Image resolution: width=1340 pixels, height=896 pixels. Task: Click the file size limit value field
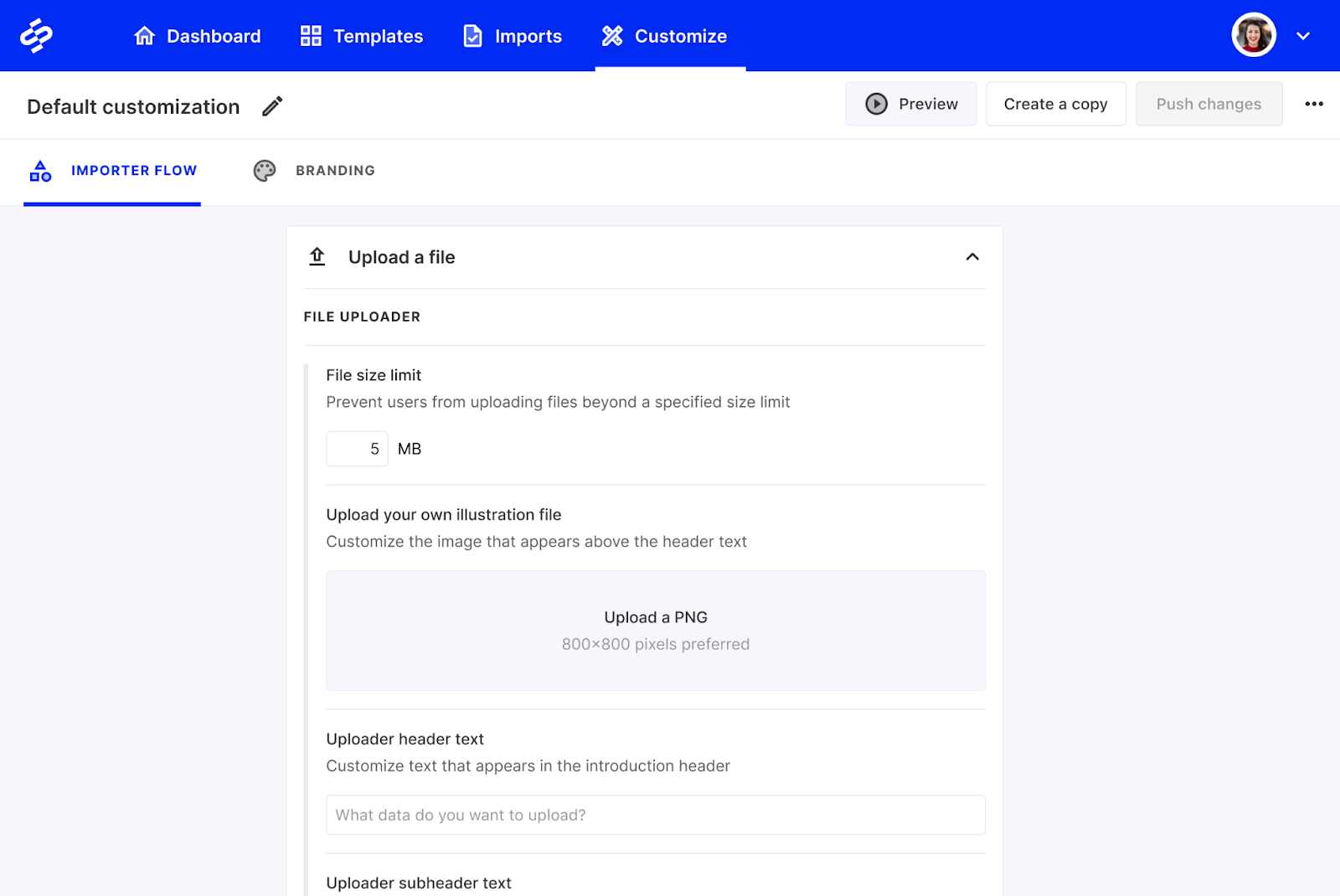tap(357, 448)
